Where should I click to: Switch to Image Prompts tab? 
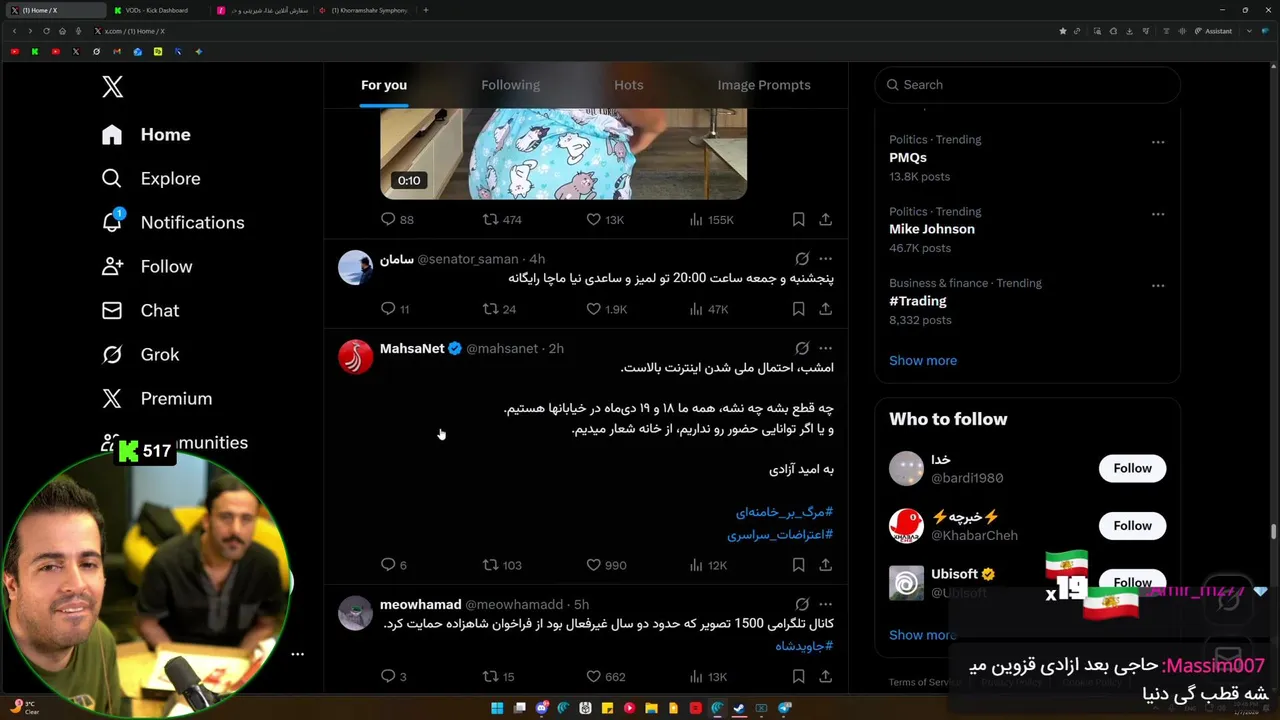[x=764, y=85]
